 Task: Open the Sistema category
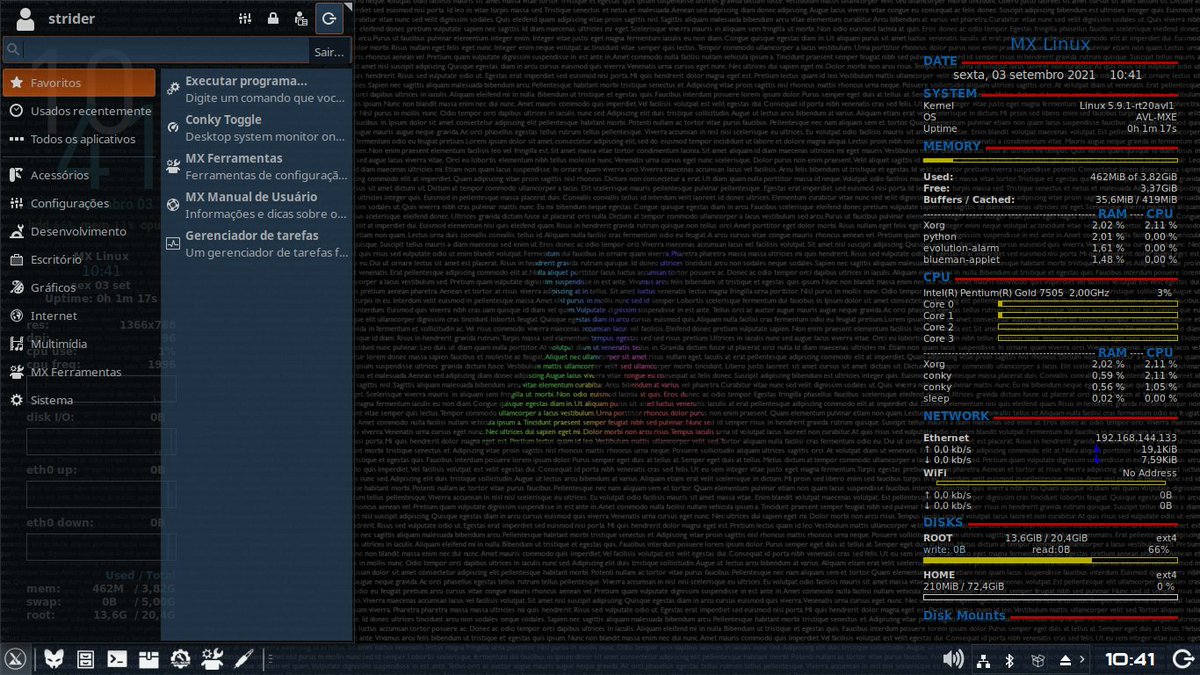point(80,400)
